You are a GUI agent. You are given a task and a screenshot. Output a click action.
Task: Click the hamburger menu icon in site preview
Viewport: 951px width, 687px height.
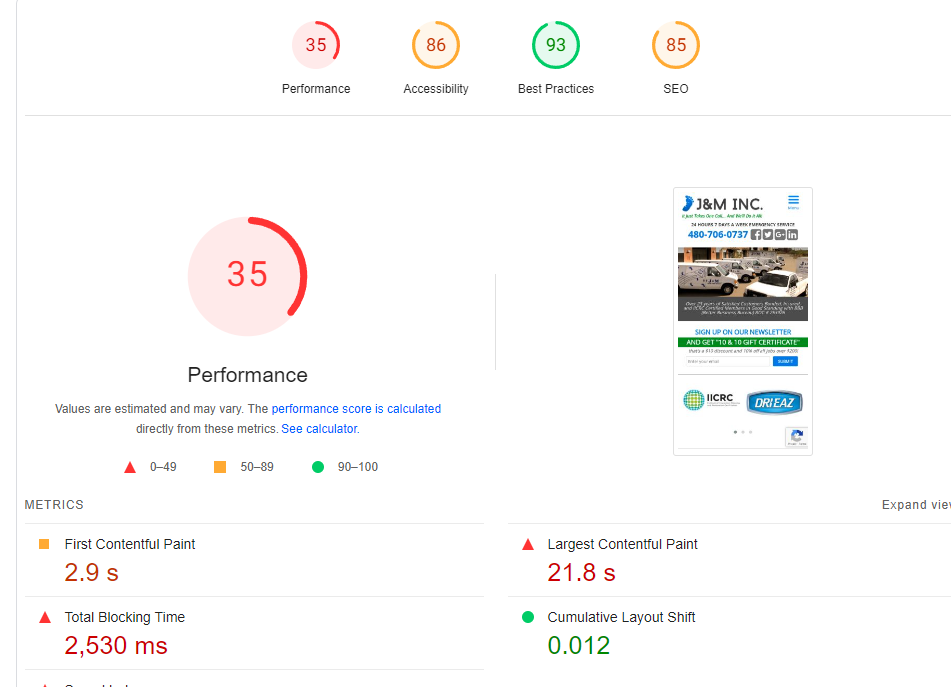[793, 202]
